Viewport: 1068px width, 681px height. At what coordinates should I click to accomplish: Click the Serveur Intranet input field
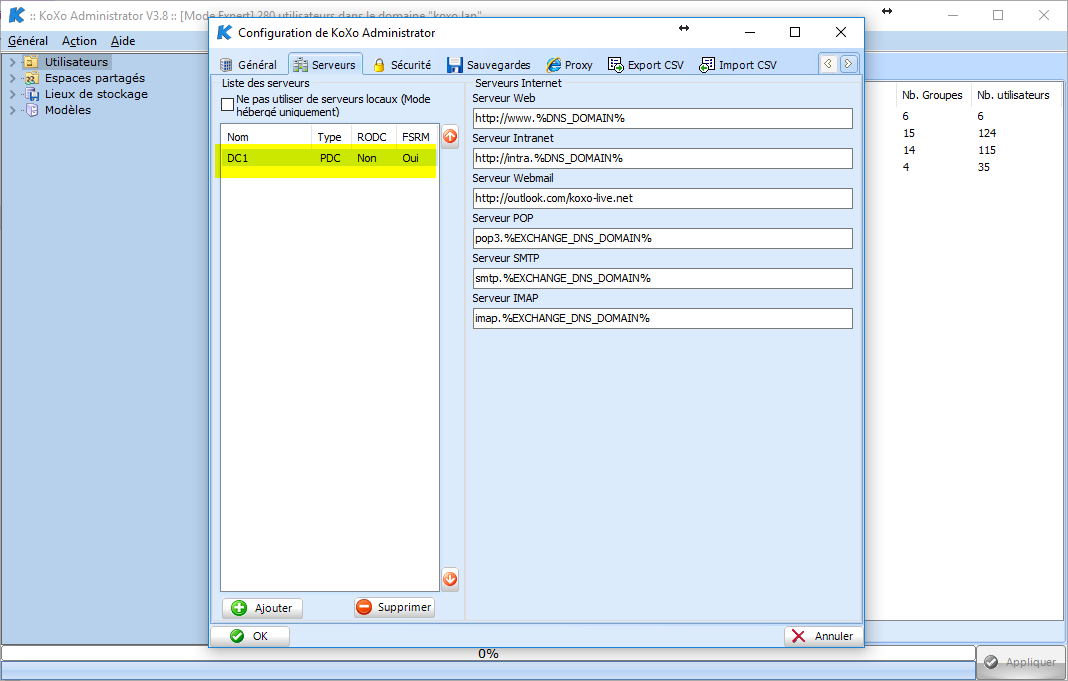click(663, 159)
